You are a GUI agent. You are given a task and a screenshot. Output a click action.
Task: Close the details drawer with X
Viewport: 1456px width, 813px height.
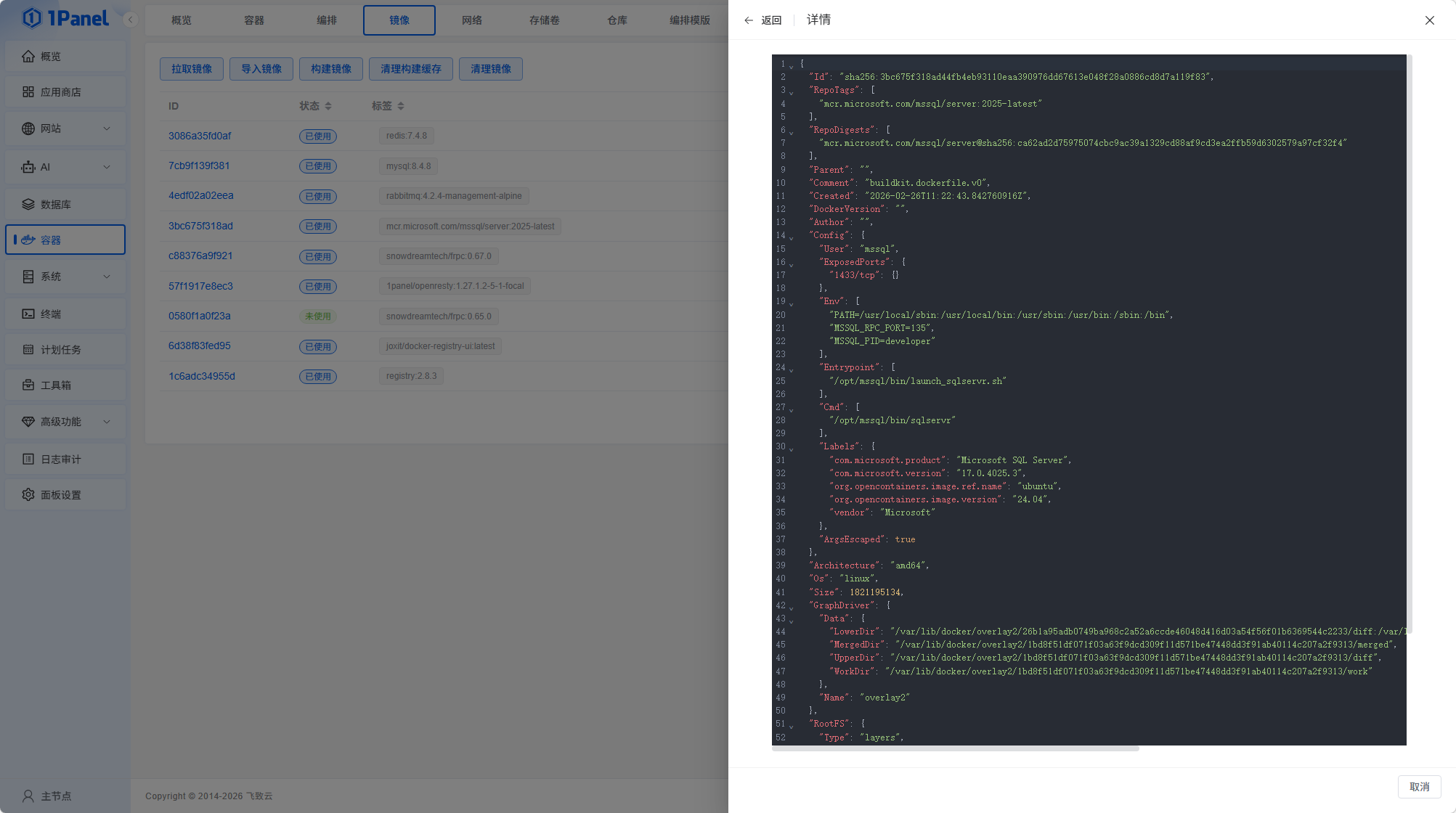[1429, 20]
